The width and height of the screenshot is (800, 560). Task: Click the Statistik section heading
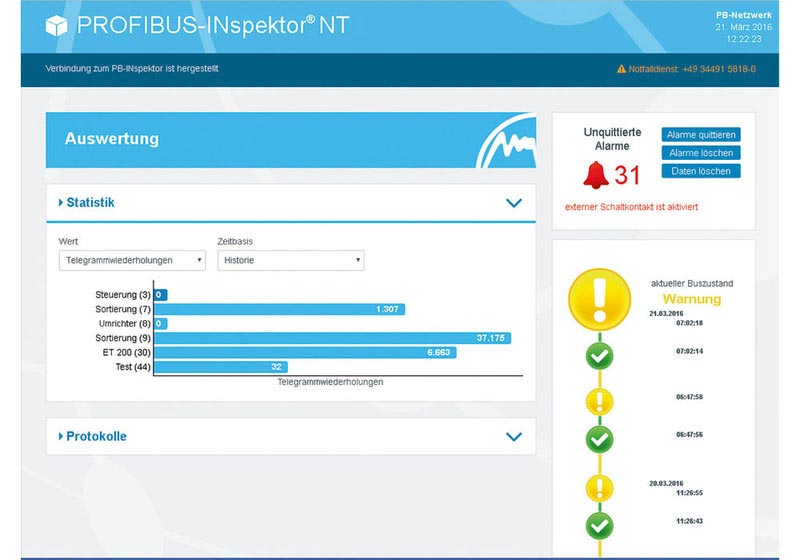coord(90,202)
